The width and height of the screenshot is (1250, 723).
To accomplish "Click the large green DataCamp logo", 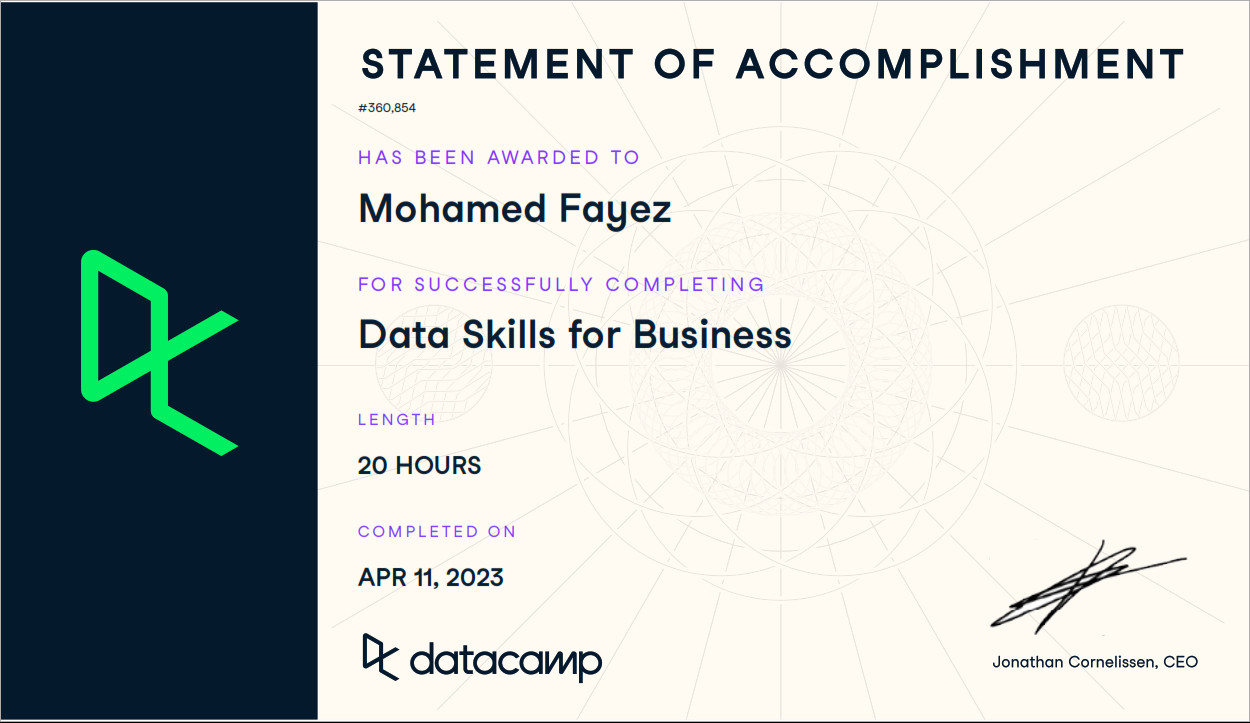I will [158, 352].
